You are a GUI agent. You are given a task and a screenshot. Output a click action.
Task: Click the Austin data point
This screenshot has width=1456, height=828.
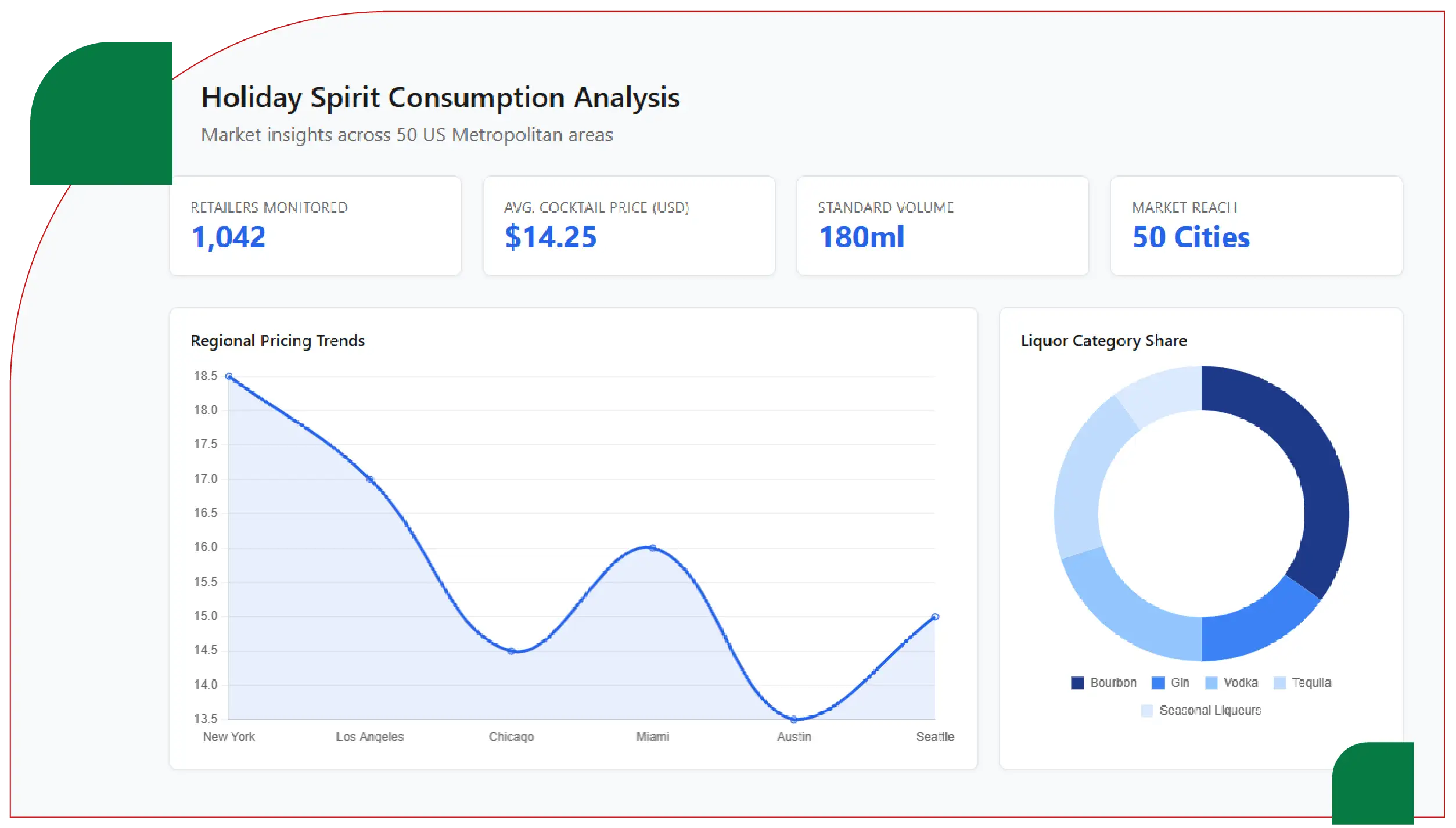coord(794,719)
